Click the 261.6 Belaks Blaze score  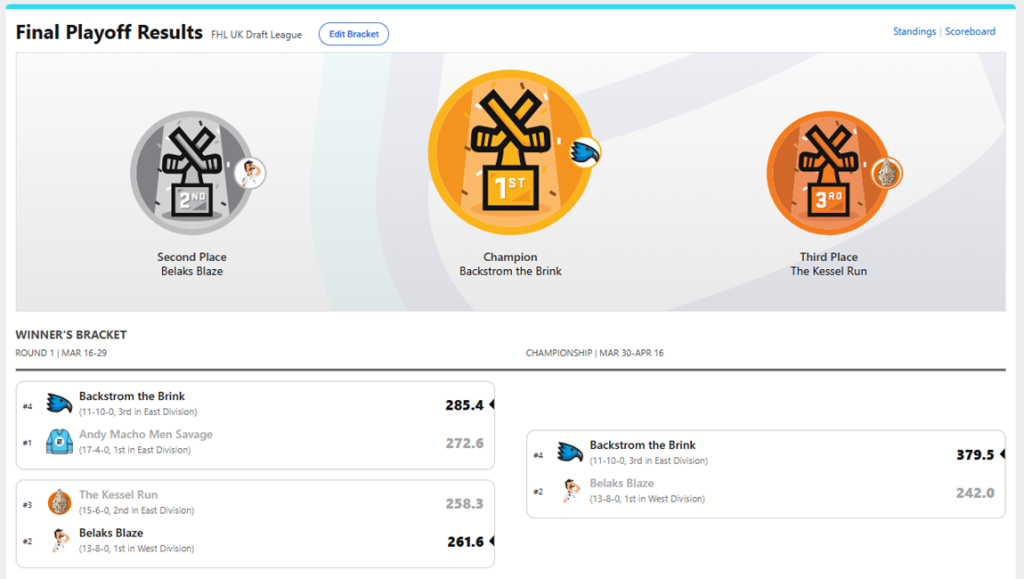pos(464,541)
